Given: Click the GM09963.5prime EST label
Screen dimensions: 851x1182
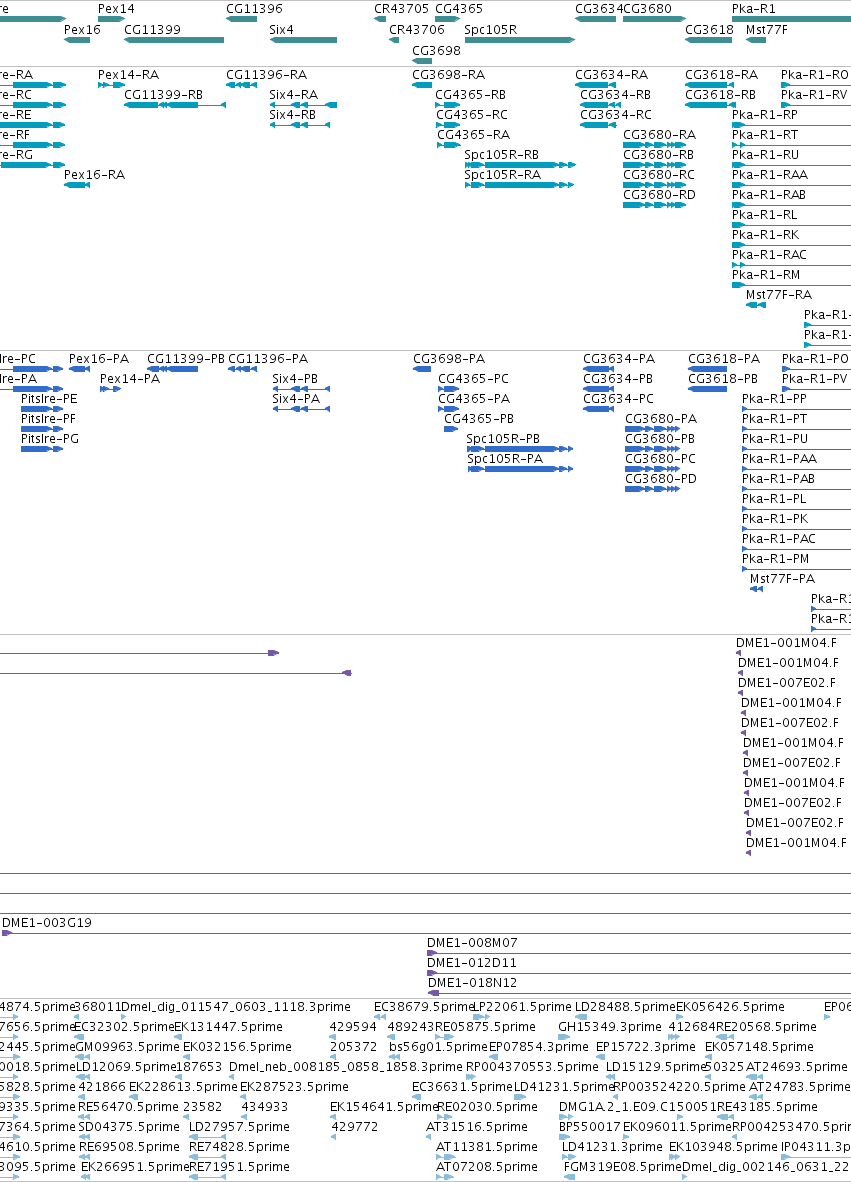Looking at the screenshot, I should coord(127,1047).
